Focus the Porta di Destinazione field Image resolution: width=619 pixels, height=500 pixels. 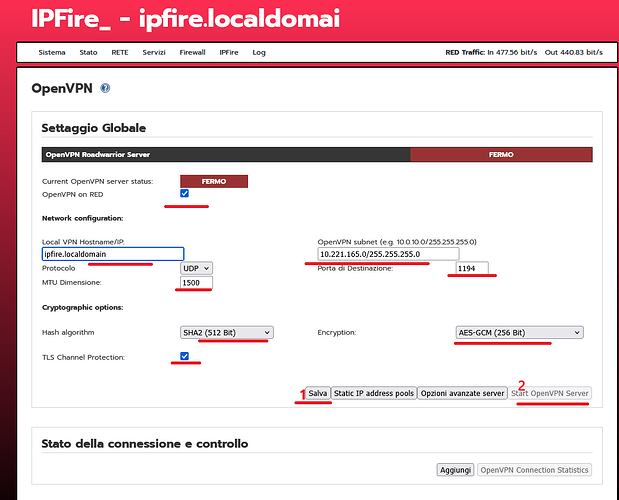pos(472,268)
